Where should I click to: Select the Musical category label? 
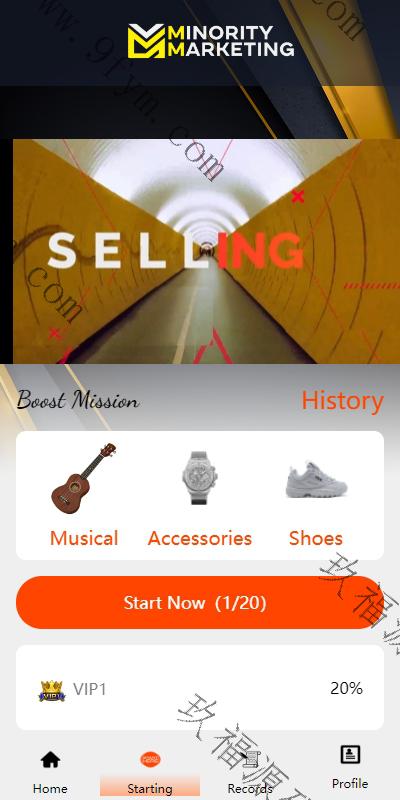point(84,538)
